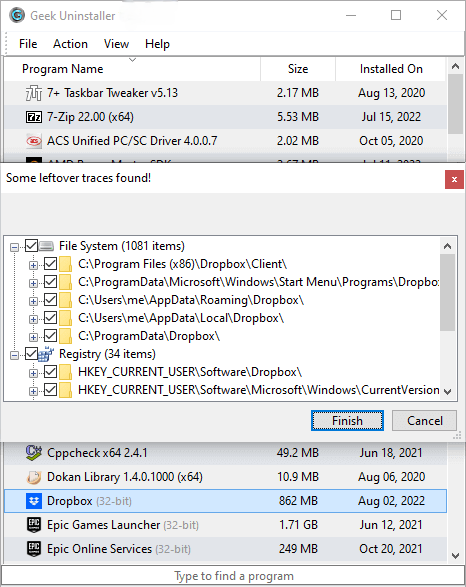
Task: Click the Aug 02, 2022 install date
Action: (x=391, y=501)
